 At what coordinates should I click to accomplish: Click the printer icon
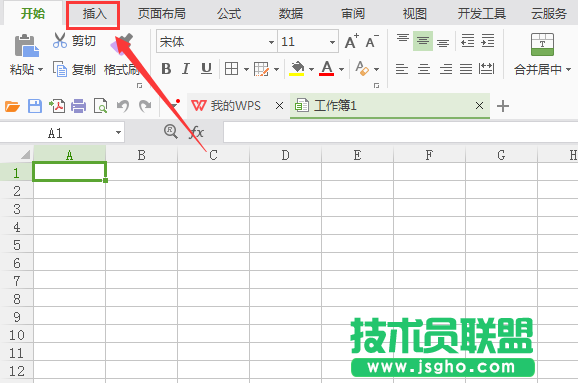(79, 106)
